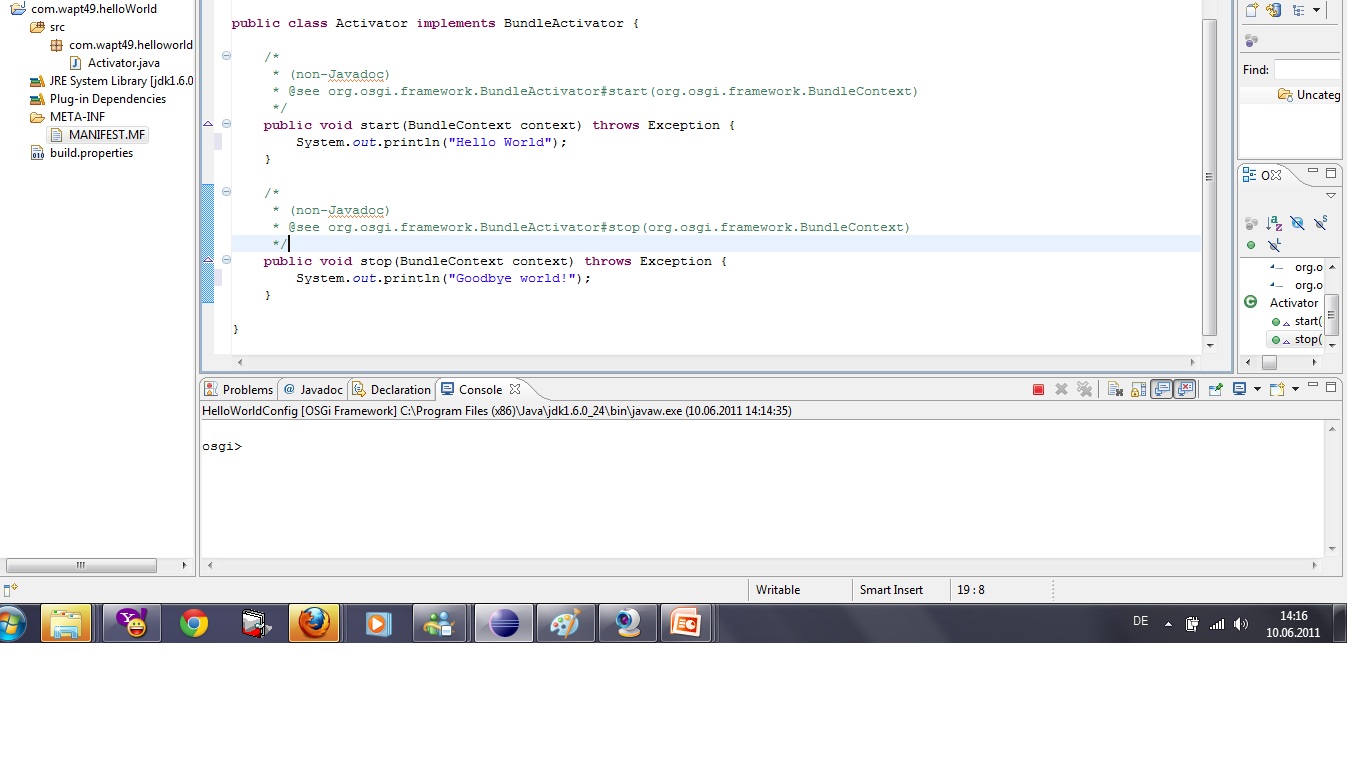
Task: Toggle show console when standard out changes
Action: click(x=1161, y=390)
